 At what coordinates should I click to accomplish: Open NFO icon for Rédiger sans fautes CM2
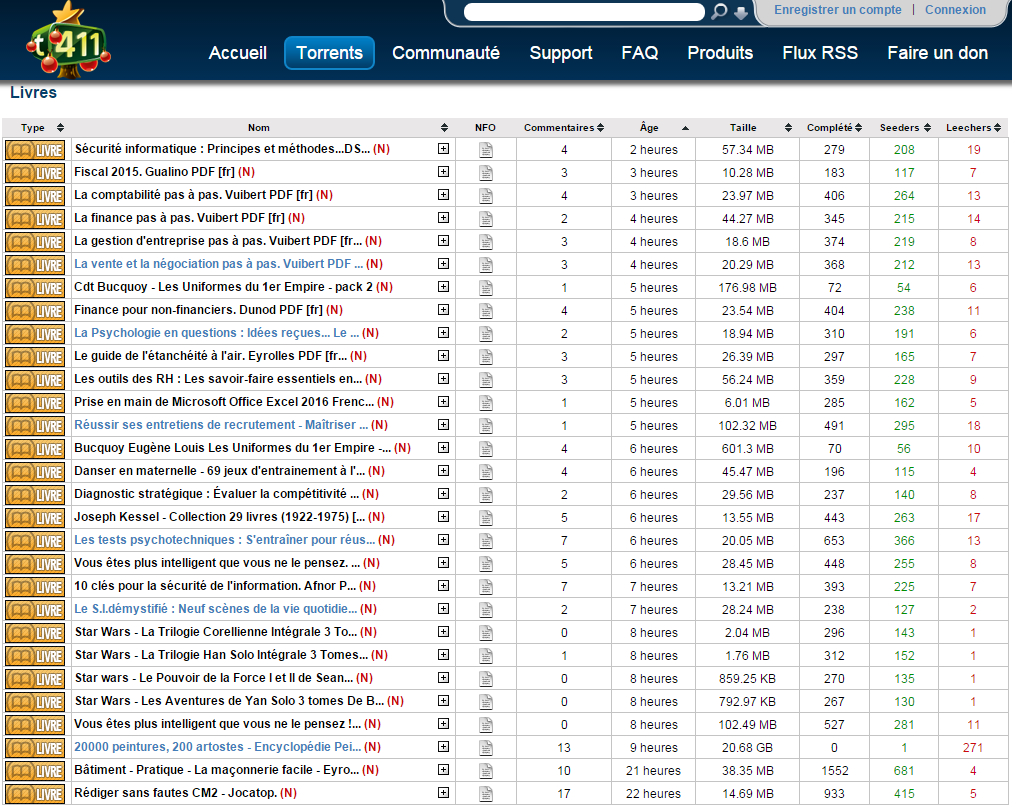tap(486, 794)
